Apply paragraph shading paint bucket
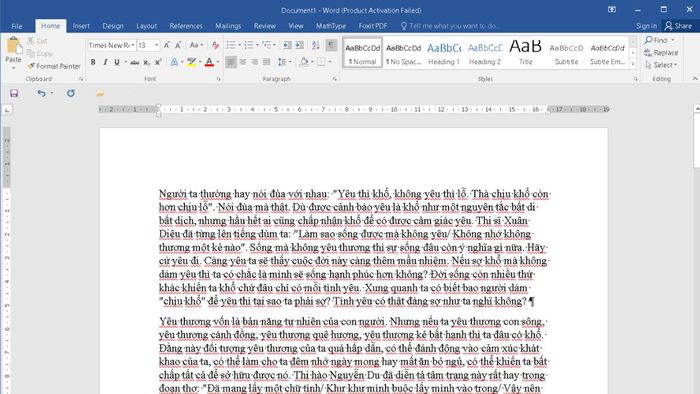Viewport: 700px width, 394px height. (304, 62)
